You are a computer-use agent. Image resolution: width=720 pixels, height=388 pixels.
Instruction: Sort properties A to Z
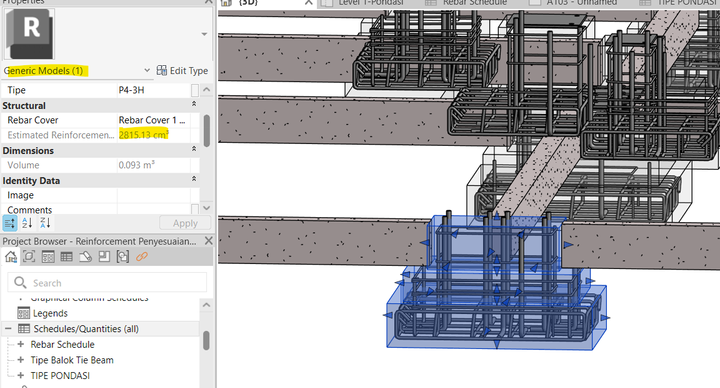pos(27,223)
